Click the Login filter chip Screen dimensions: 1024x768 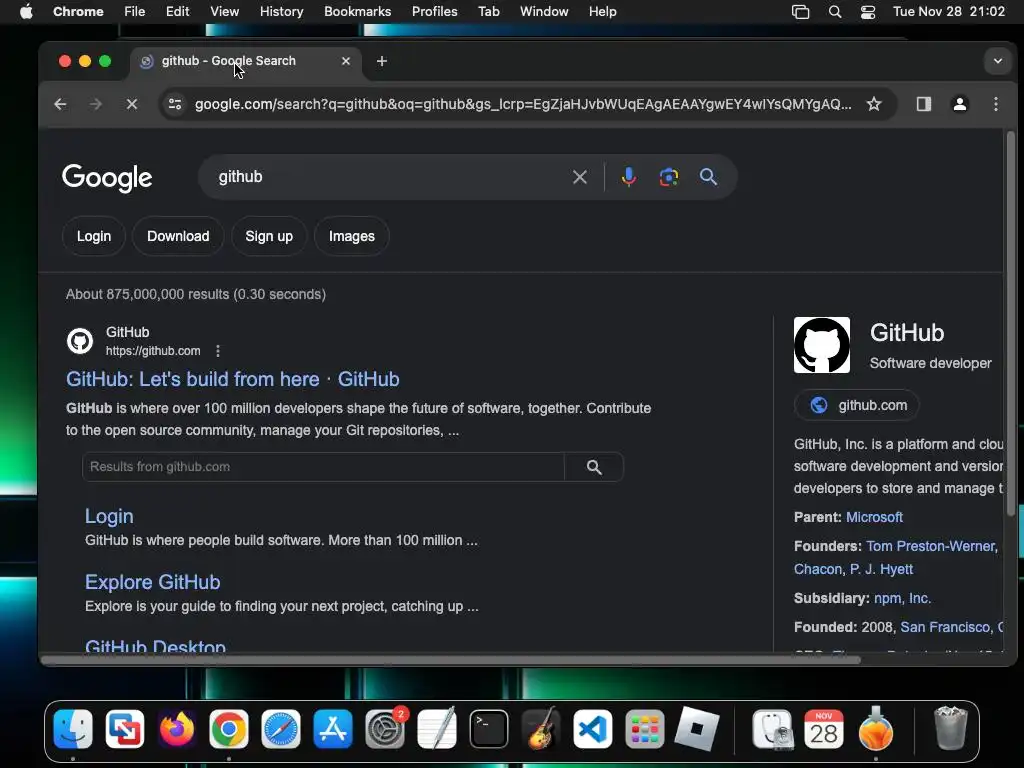pyautogui.click(x=94, y=236)
